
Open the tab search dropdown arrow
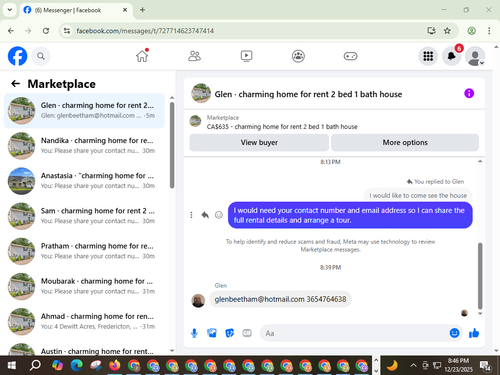click(10, 10)
